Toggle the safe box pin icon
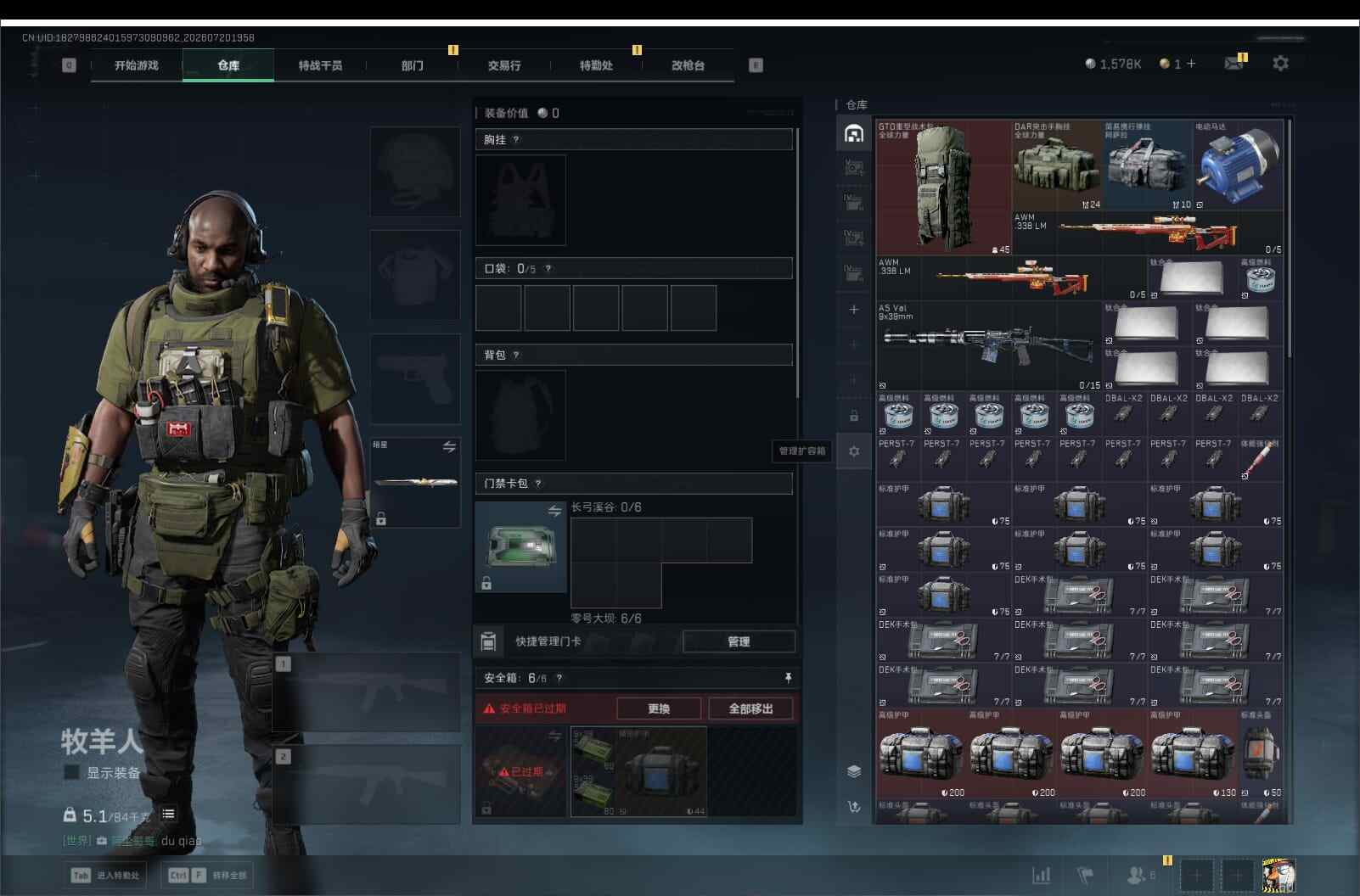 [x=788, y=677]
